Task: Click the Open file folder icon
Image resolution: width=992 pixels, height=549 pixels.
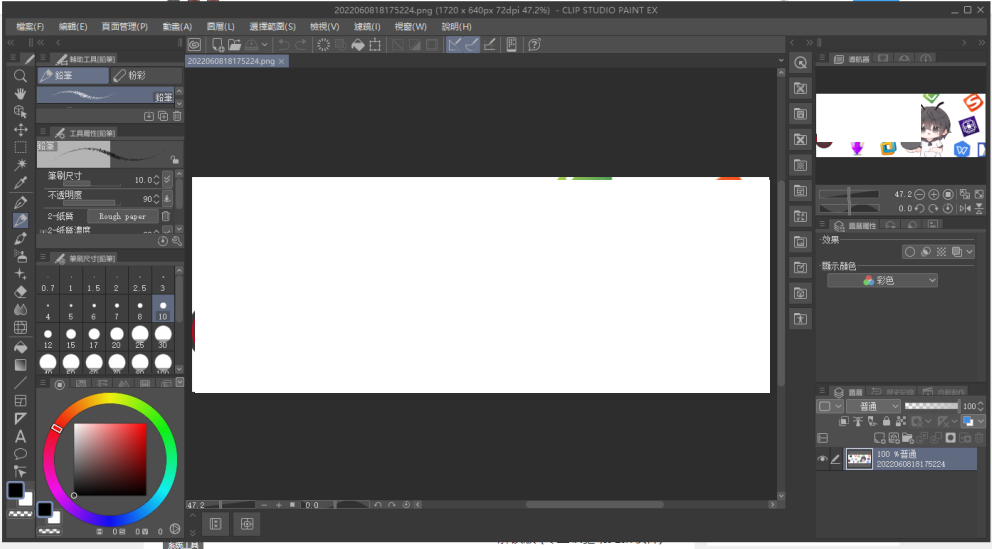Action: (x=235, y=45)
